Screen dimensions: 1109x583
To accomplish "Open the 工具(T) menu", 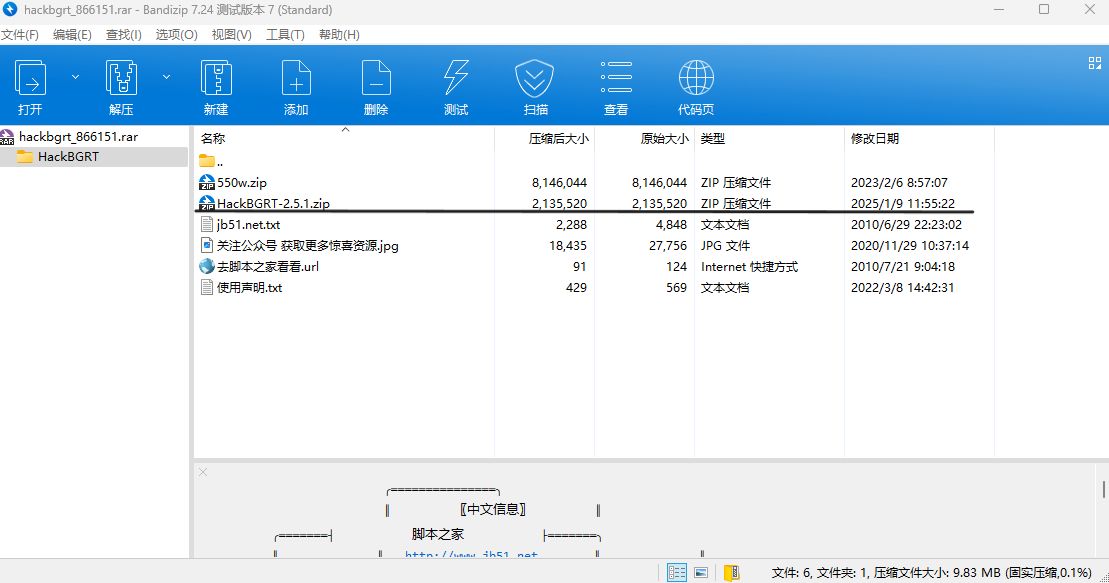I will click(x=285, y=35).
